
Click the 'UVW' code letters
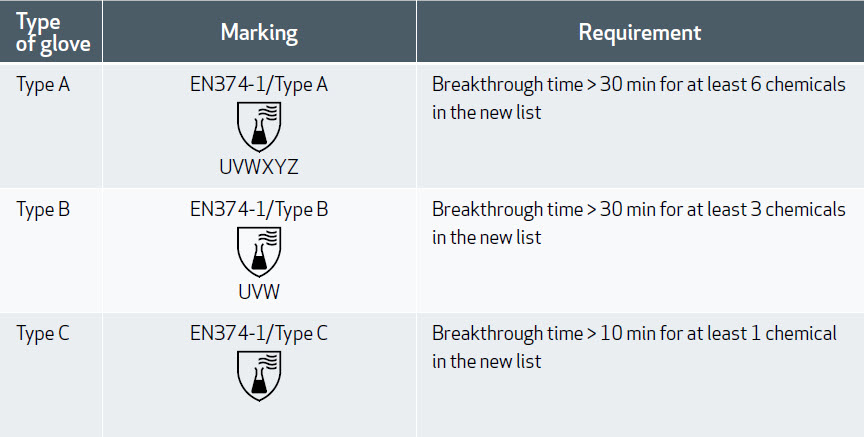(259, 292)
